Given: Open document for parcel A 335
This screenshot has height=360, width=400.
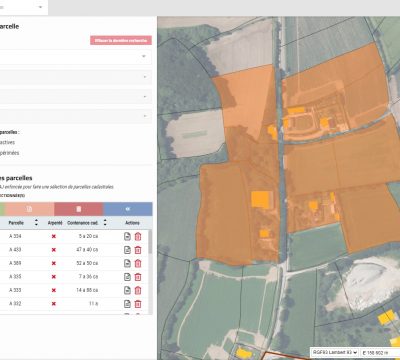Looking at the screenshot, I should 127,277.
